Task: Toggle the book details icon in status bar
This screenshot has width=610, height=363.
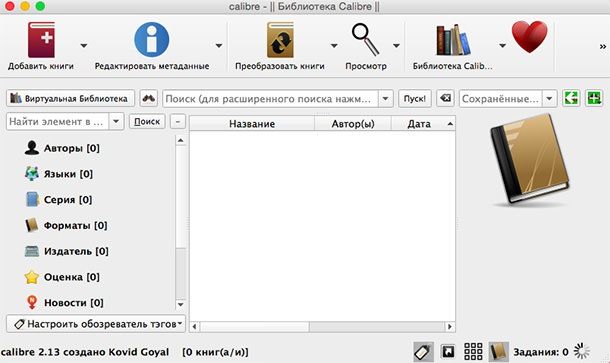Action: (498, 352)
